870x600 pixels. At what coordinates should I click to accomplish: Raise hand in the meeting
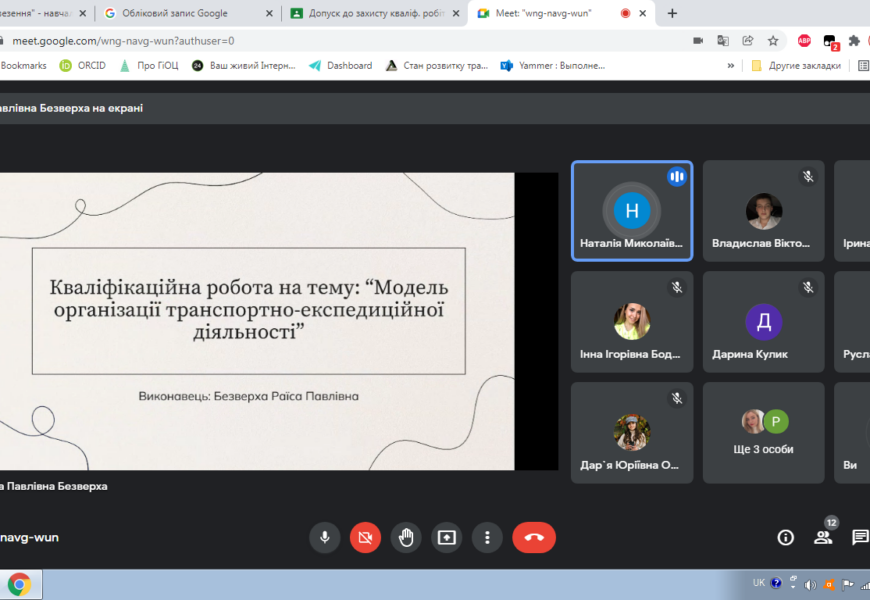click(x=406, y=538)
